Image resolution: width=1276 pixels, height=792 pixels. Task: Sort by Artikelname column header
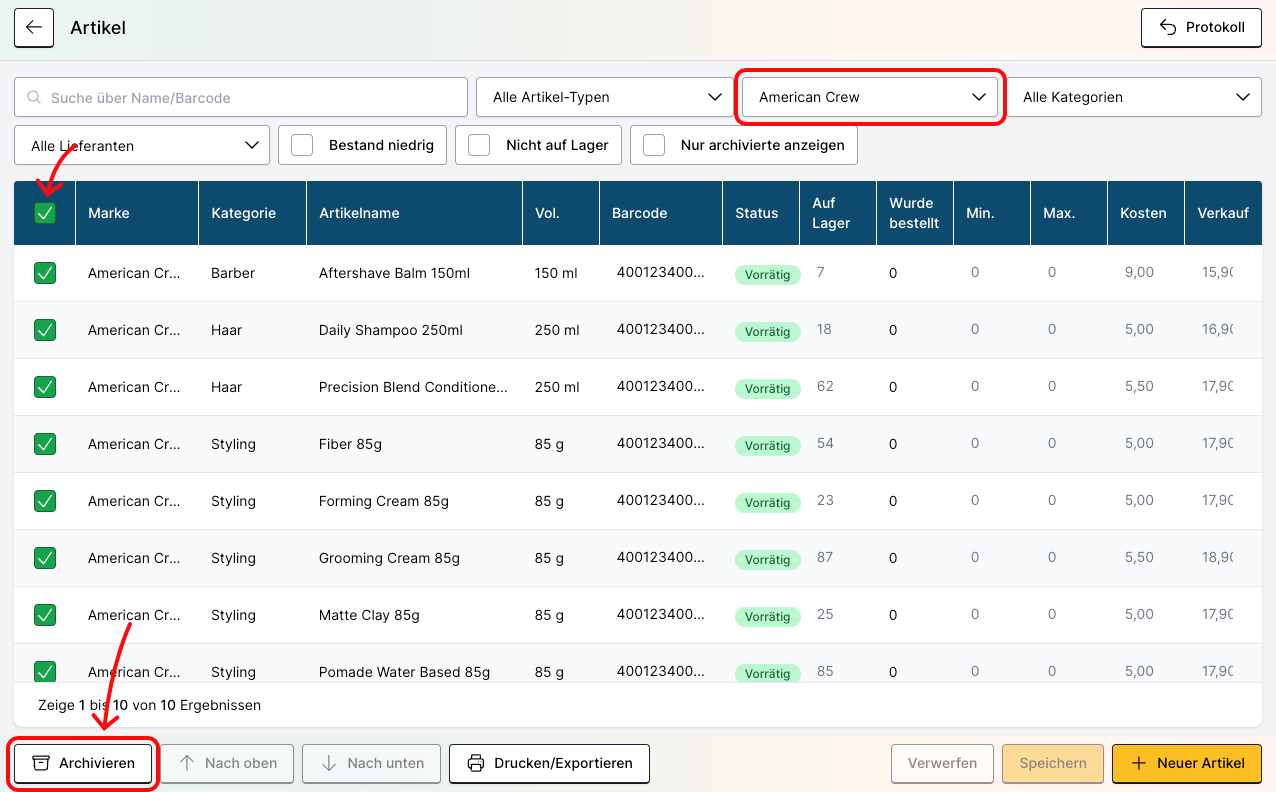359,213
